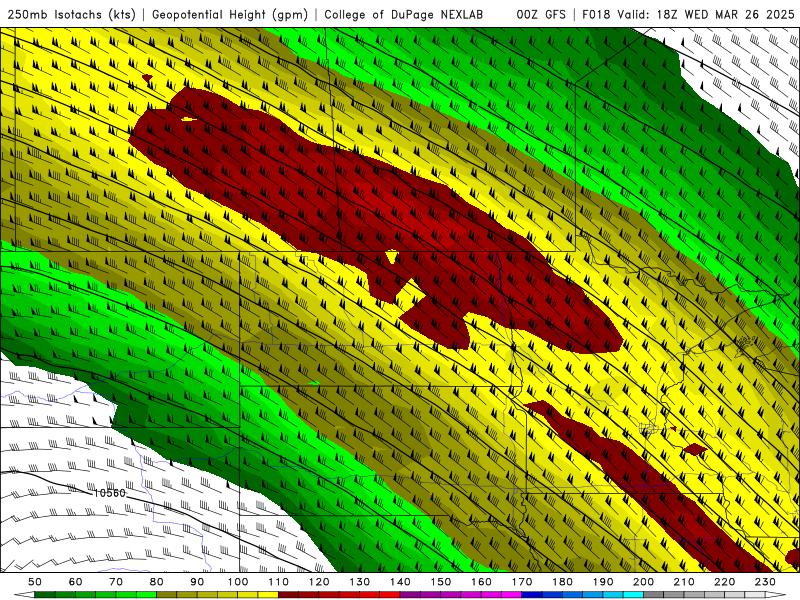Click the 80 value on the legend
The height and width of the screenshot is (600, 800).
coord(156,582)
